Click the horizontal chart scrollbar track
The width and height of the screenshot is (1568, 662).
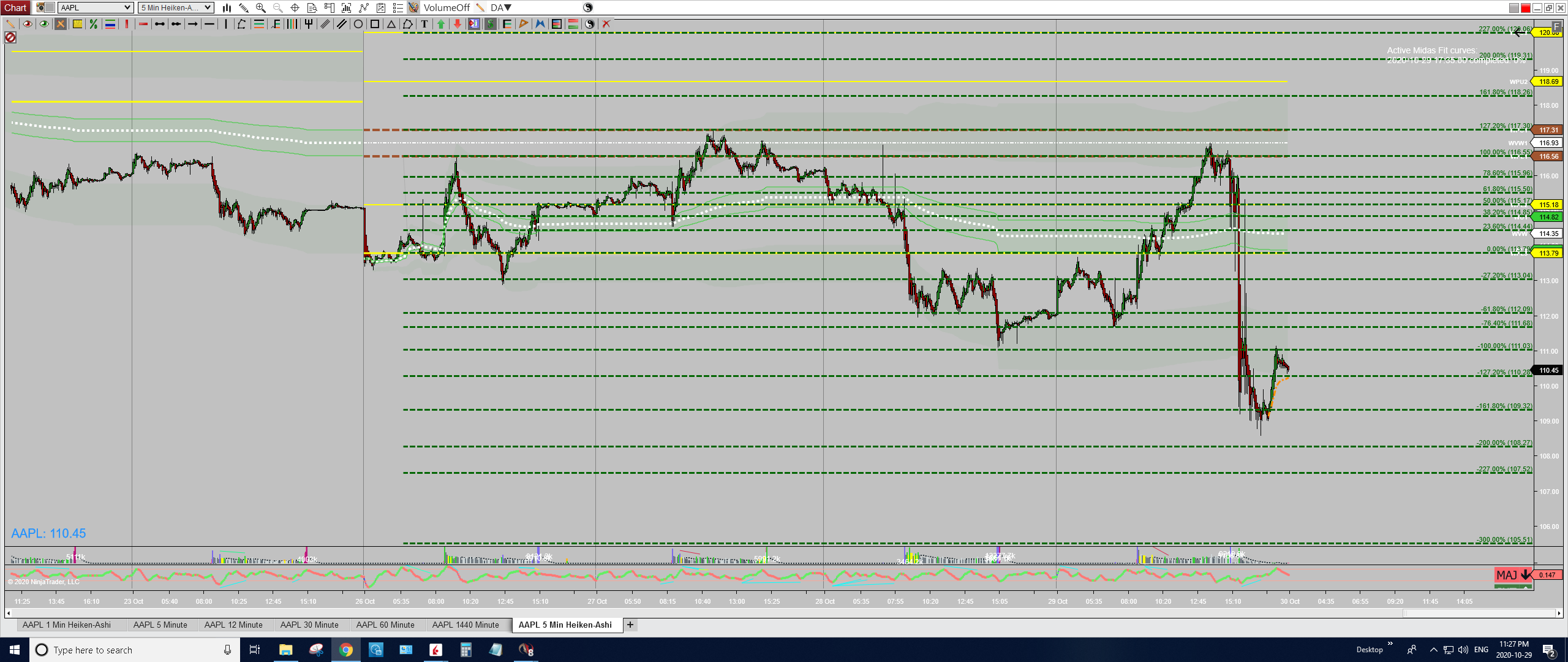[x=784, y=613]
